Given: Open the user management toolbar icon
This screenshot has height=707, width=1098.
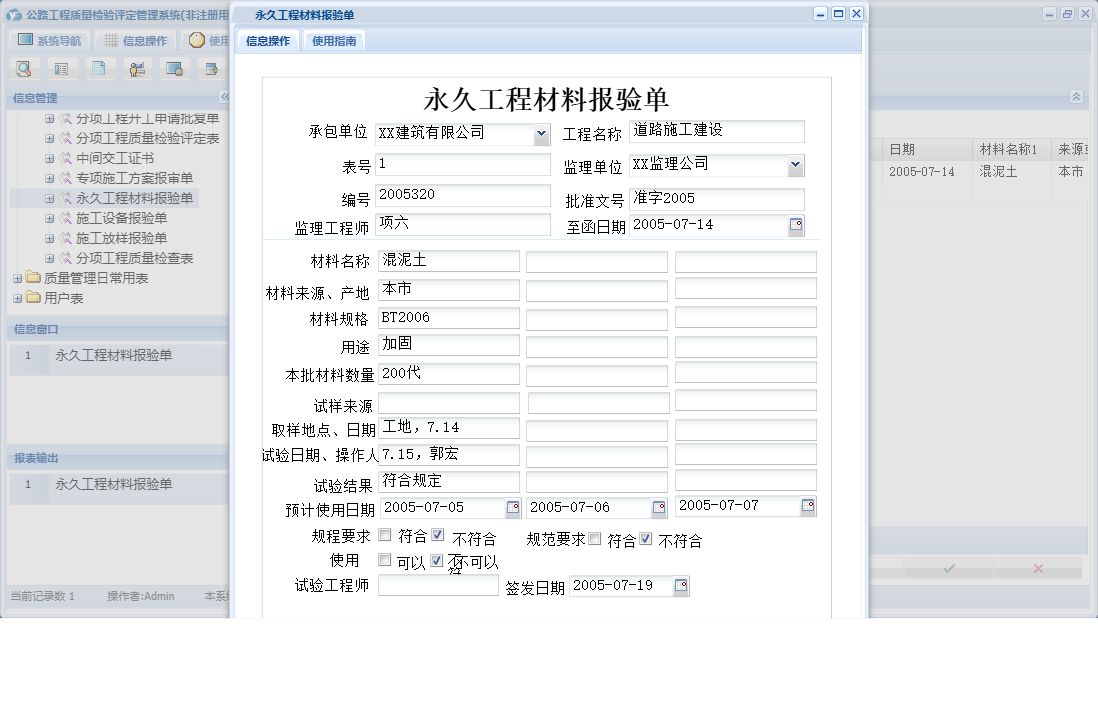Looking at the screenshot, I should (x=137, y=68).
